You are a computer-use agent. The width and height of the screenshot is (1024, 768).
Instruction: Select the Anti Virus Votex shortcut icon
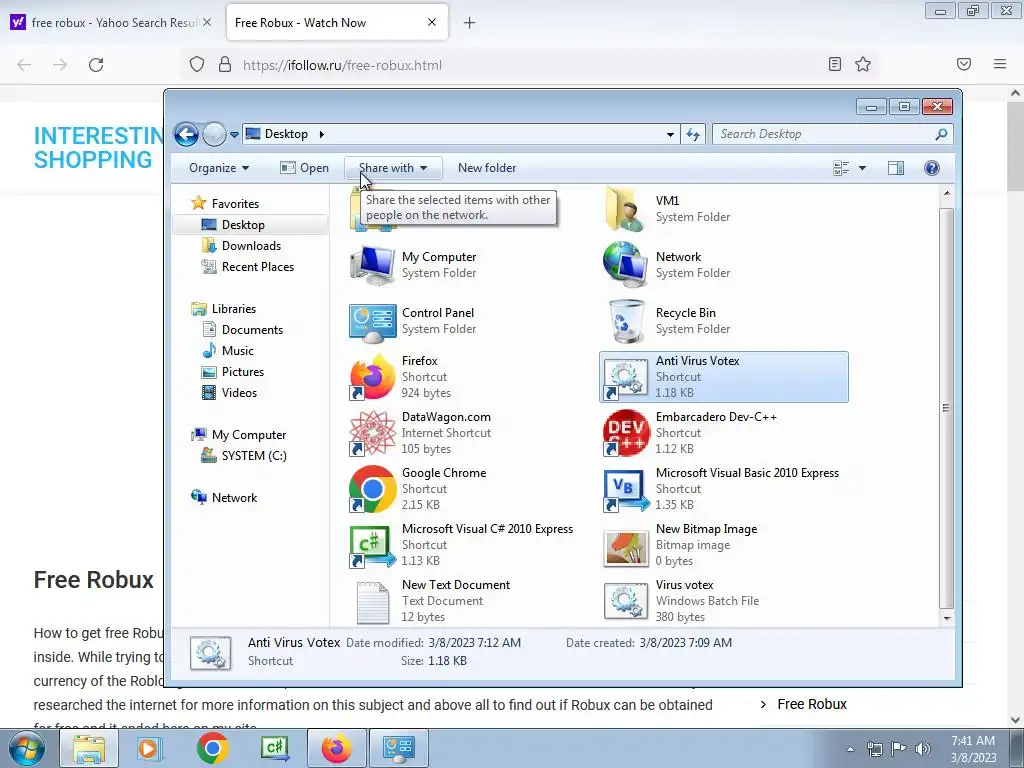[625, 377]
